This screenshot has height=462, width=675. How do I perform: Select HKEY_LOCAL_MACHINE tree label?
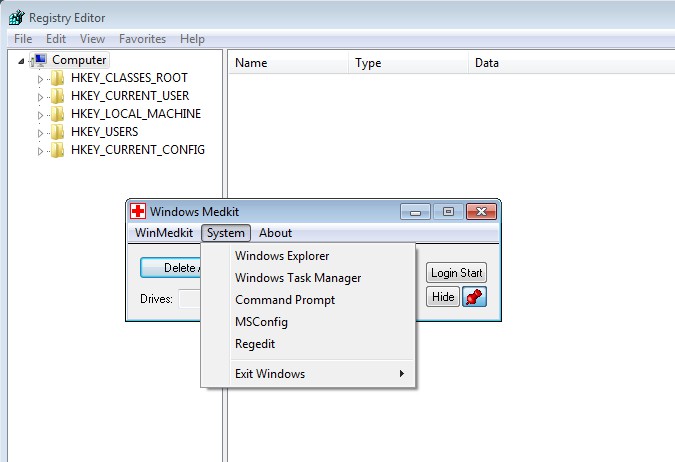coord(136,114)
